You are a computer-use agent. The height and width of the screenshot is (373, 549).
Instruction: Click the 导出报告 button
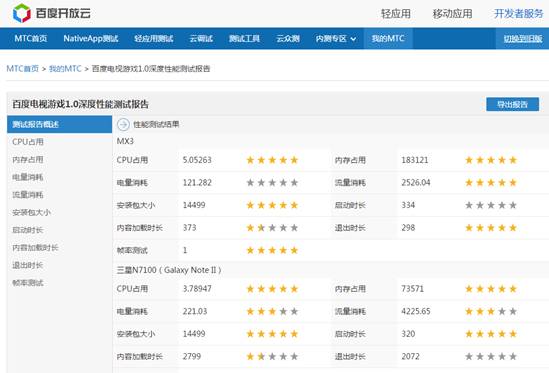coord(512,104)
